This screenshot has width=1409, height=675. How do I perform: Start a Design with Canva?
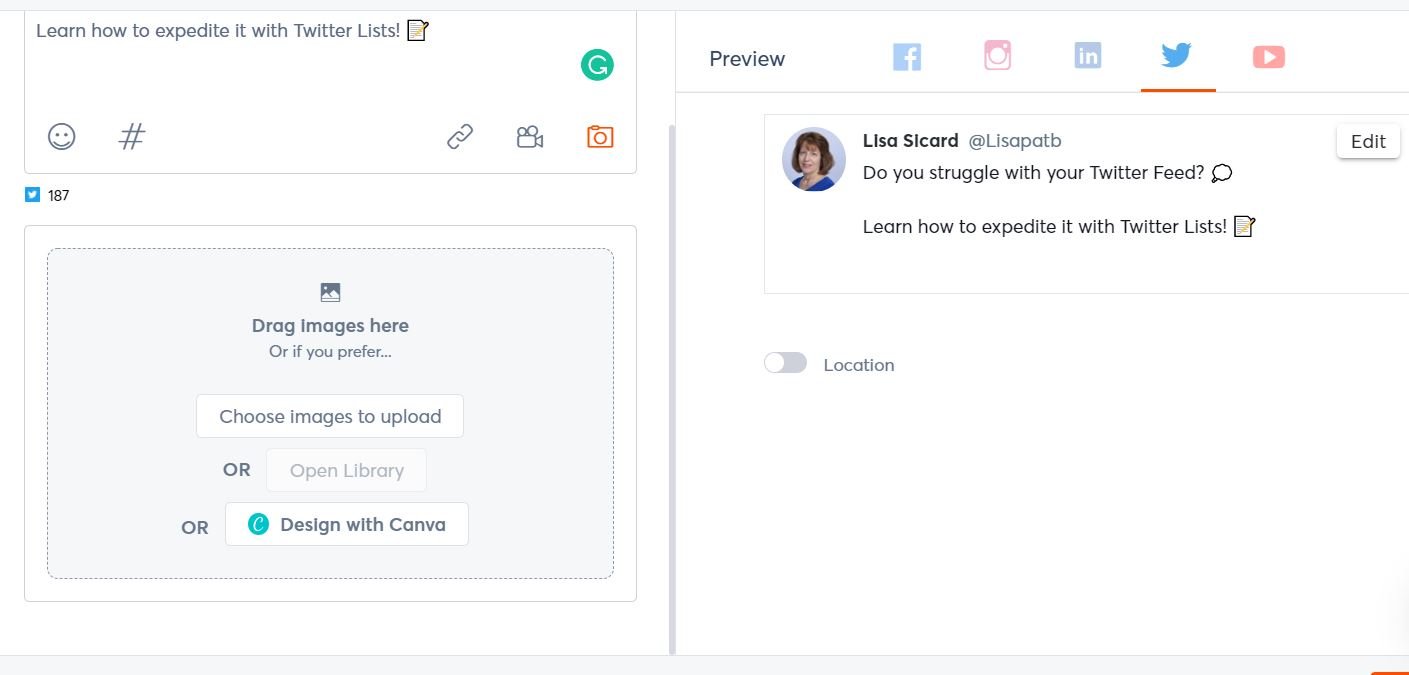click(x=347, y=524)
